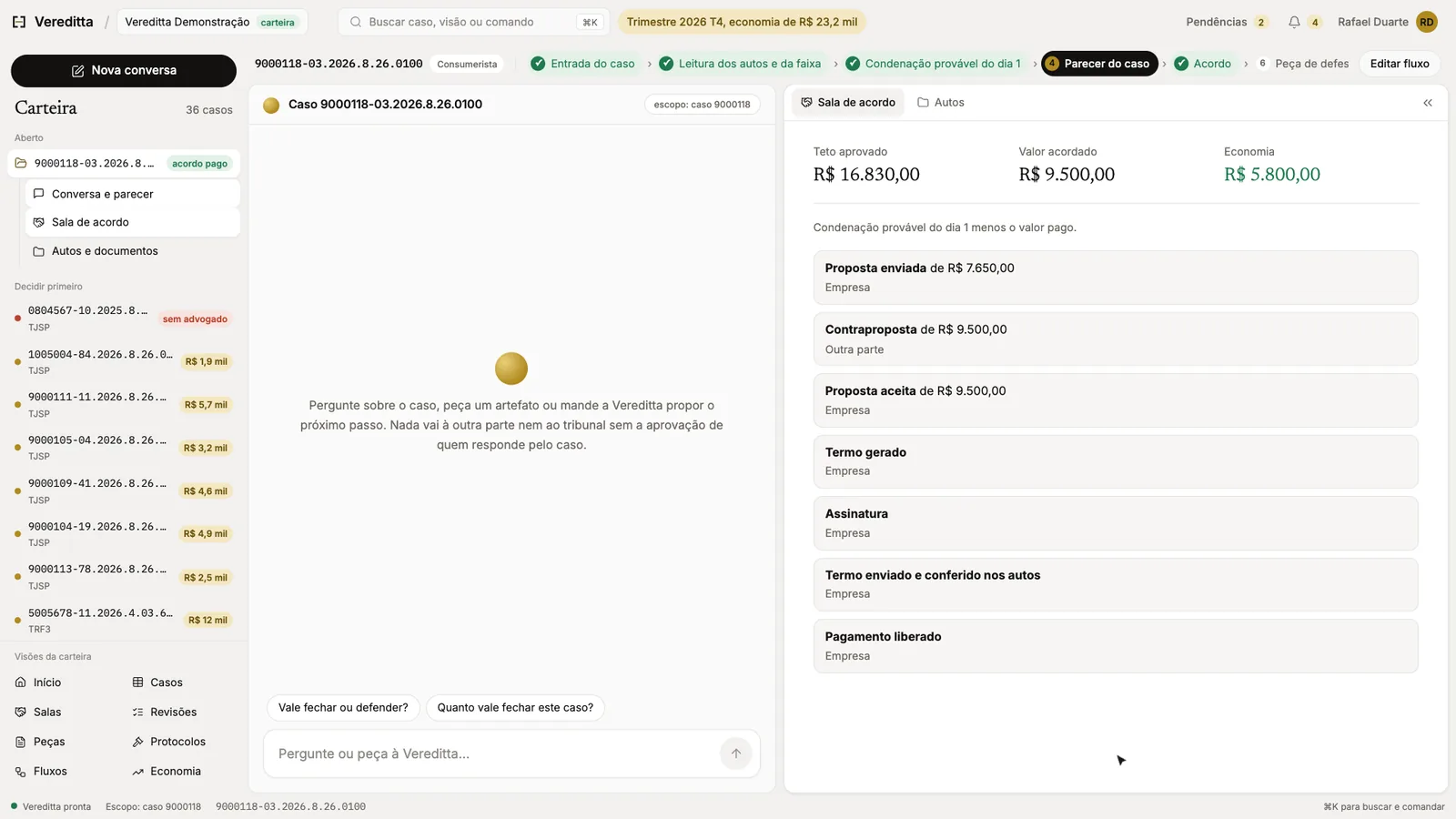Open the Contraproposta de R$ 9.500,00 card
Screen dimensions: 1456x819
1116,339
